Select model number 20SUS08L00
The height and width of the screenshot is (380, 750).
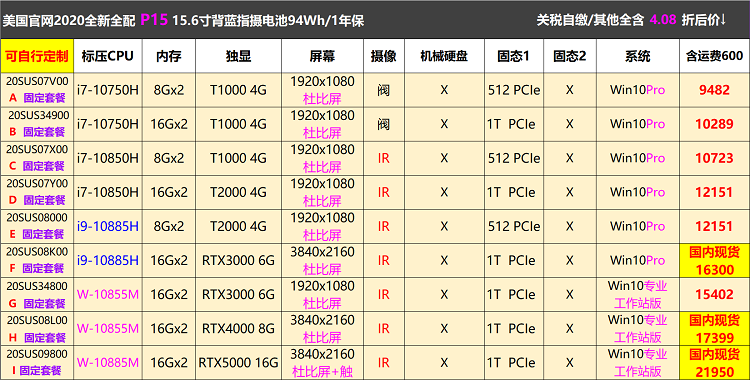(37, 320)
